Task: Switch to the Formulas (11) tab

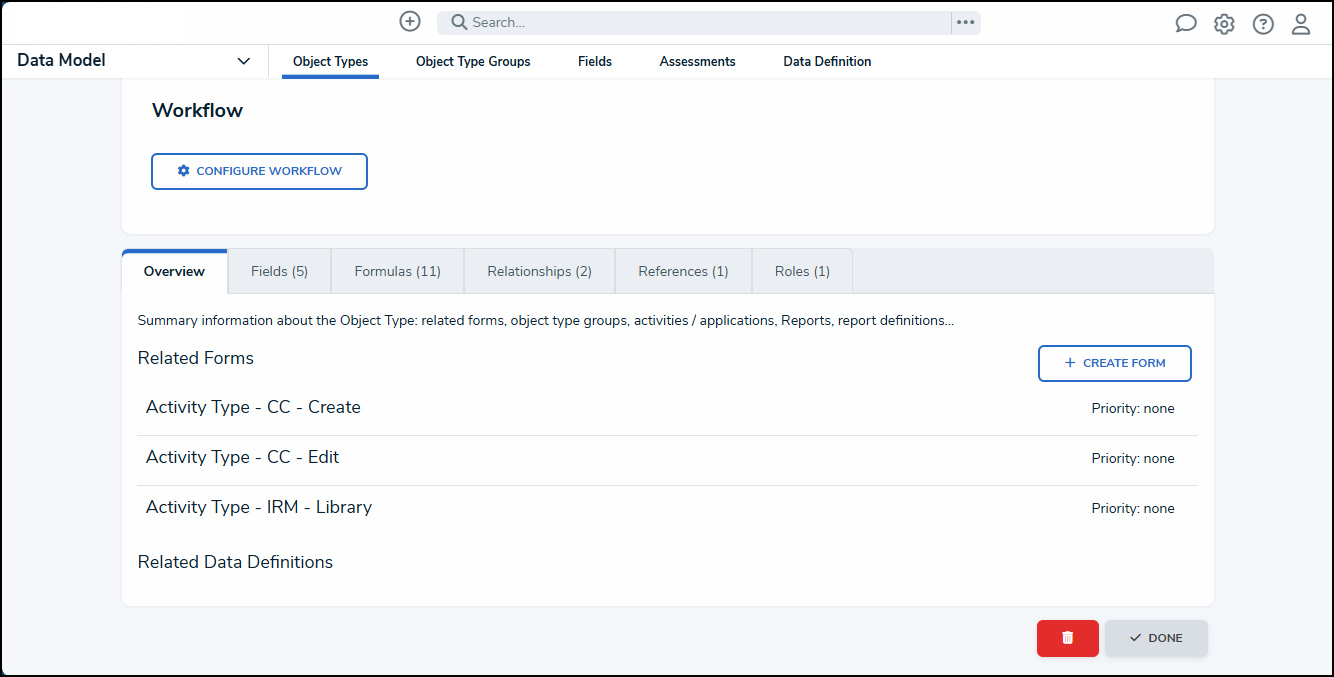Action: [396, 271]
